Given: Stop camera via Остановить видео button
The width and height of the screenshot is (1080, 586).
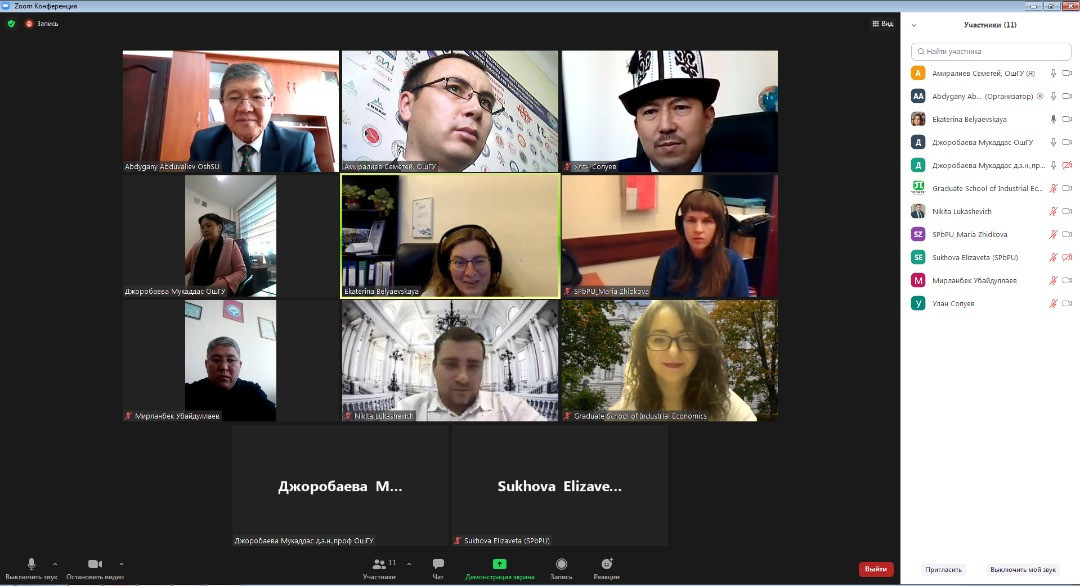Looking at the screenshot, I should coord(95,565).
